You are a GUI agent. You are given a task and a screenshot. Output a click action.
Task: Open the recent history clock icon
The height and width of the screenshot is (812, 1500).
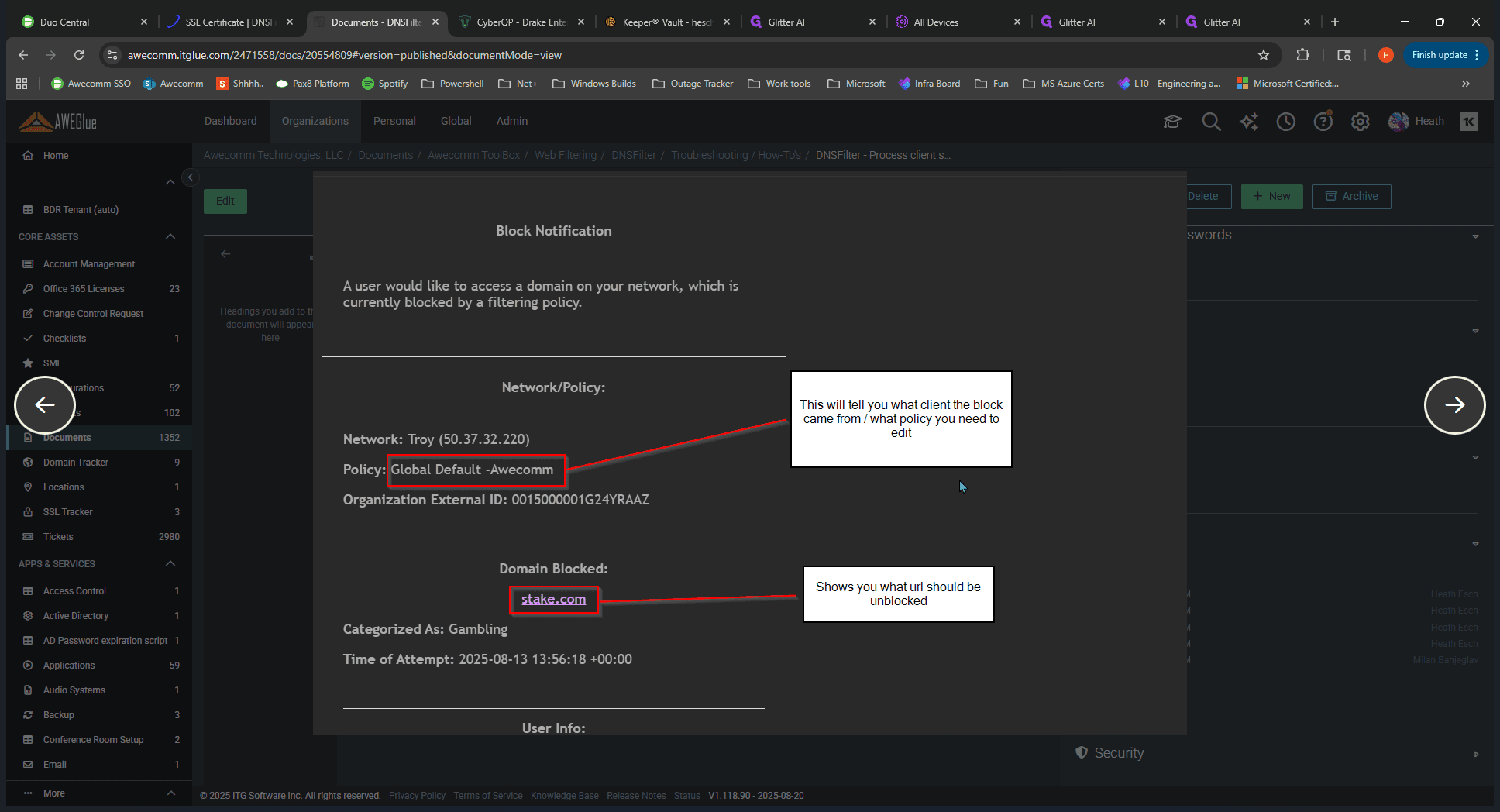point(1286,122)
